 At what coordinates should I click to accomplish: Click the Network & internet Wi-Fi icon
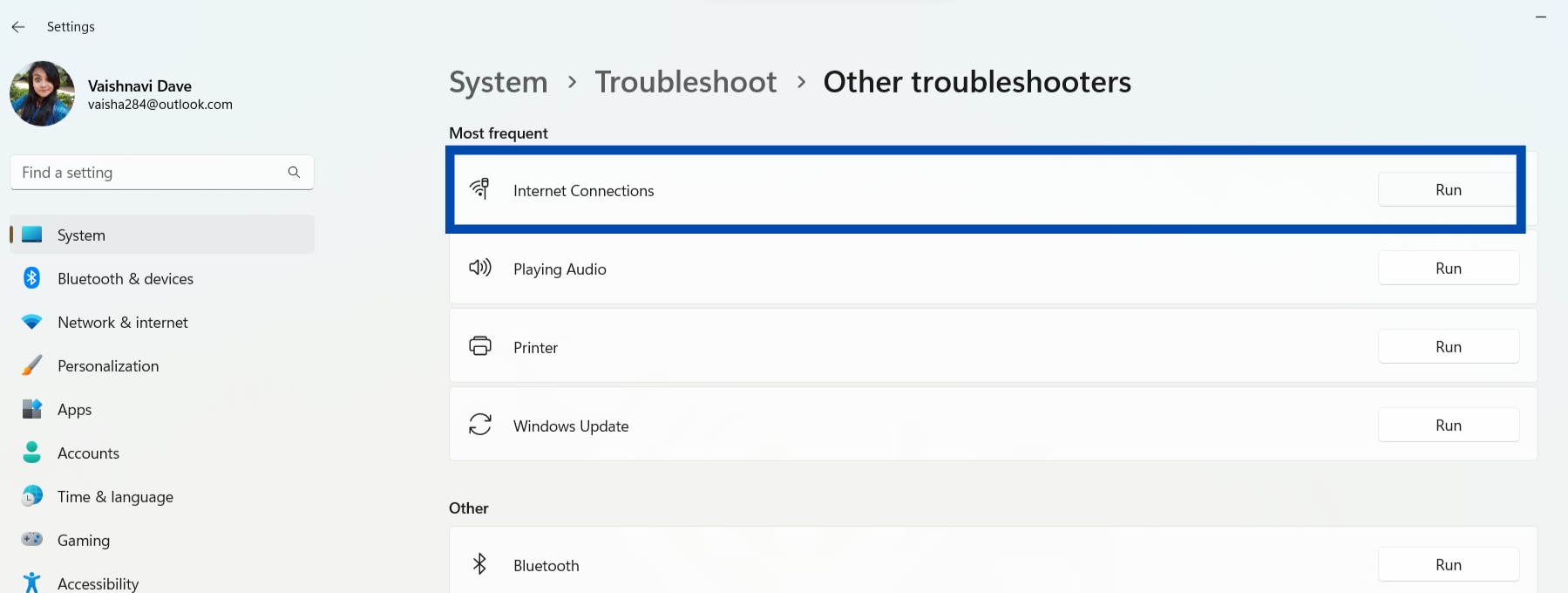click(x=32, y=322)
